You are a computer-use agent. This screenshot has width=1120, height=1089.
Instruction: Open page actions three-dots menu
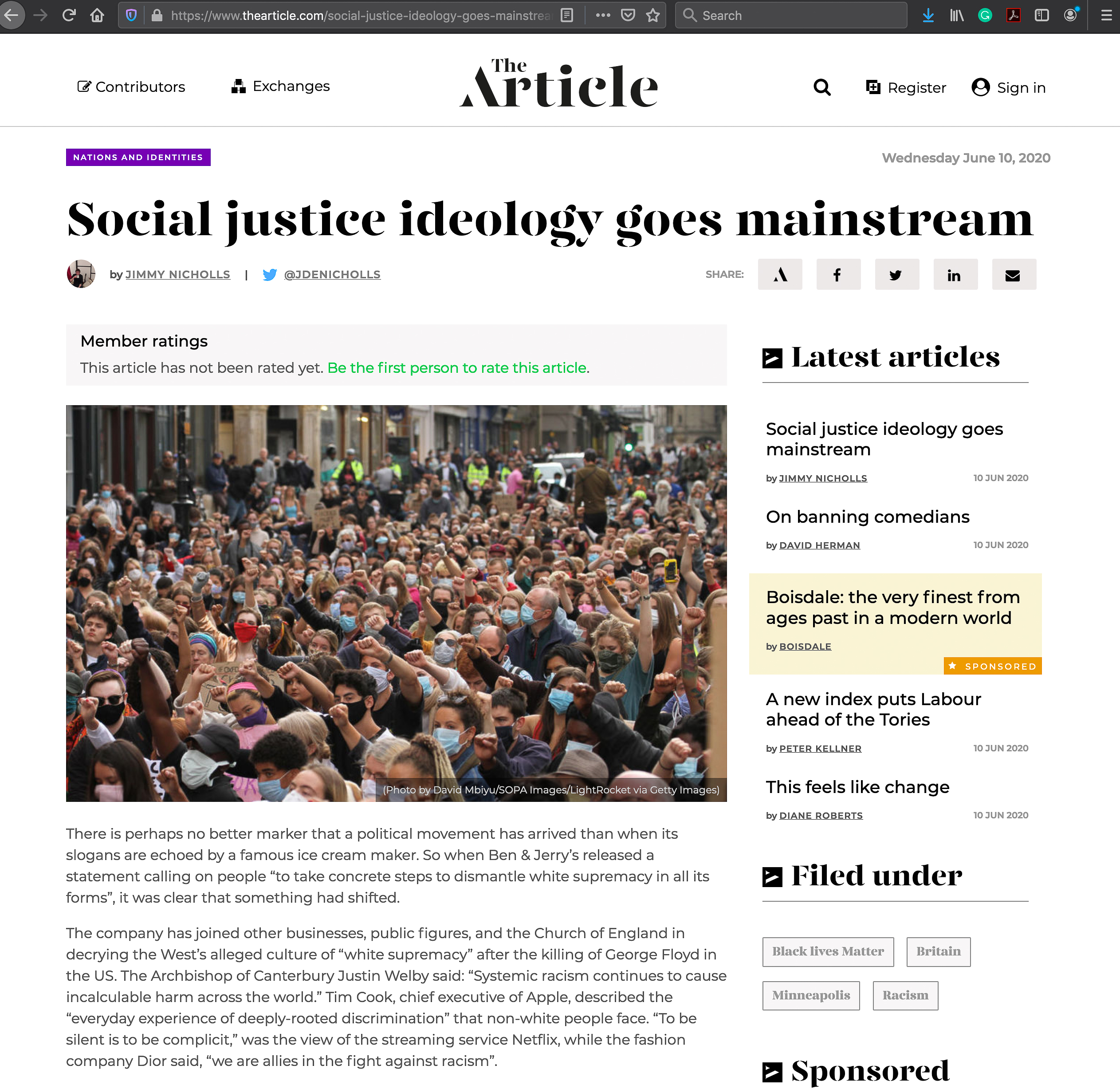(603, 16)
